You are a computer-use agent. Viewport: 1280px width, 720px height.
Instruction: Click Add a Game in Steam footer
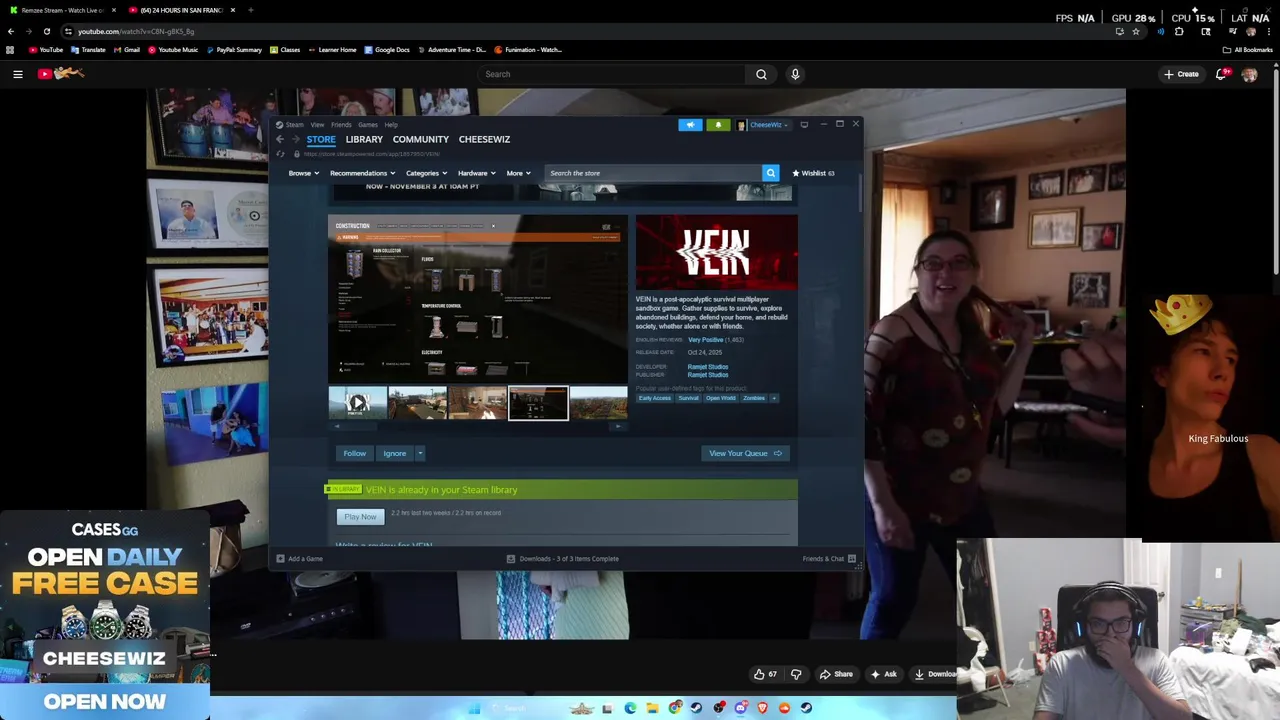coord(300,559)
